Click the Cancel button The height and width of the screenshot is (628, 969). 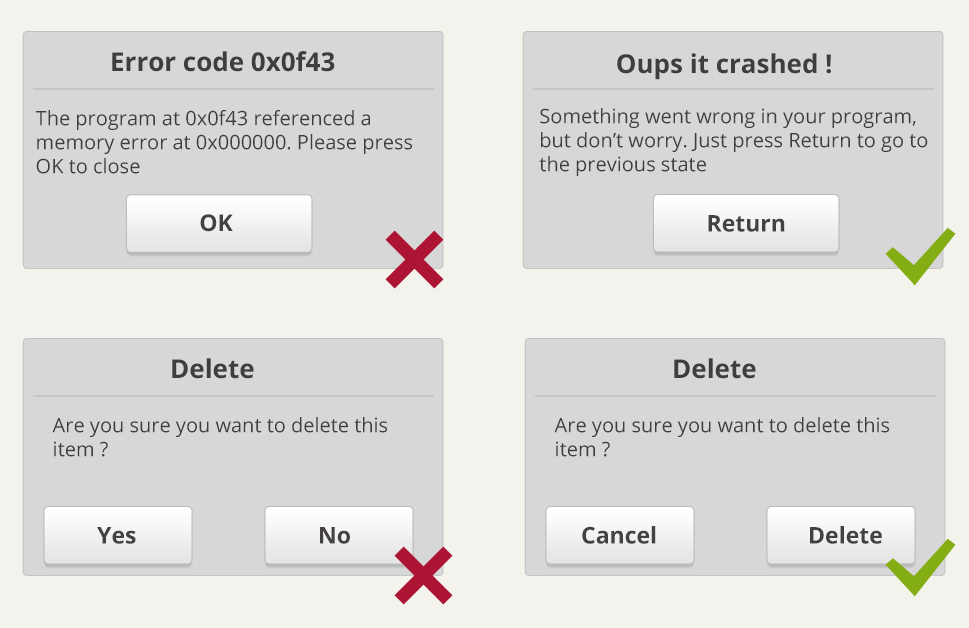coord(620,535)
